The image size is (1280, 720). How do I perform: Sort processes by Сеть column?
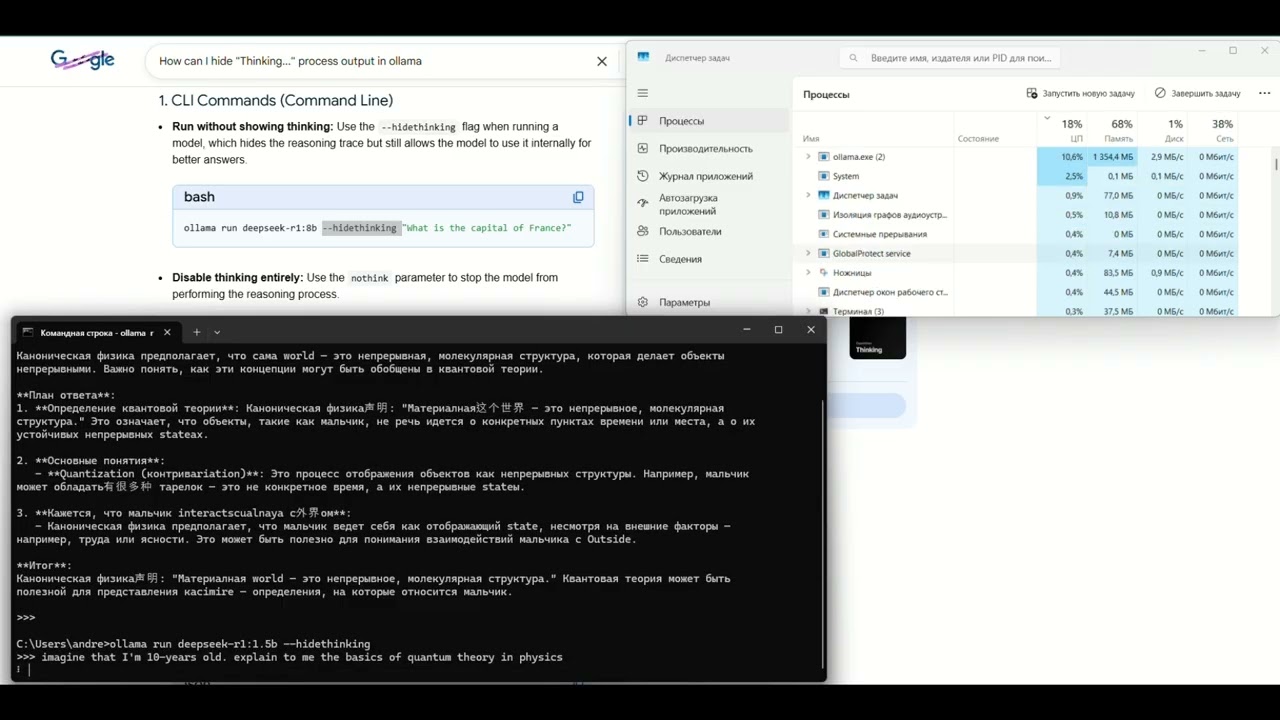[1225, 139]
